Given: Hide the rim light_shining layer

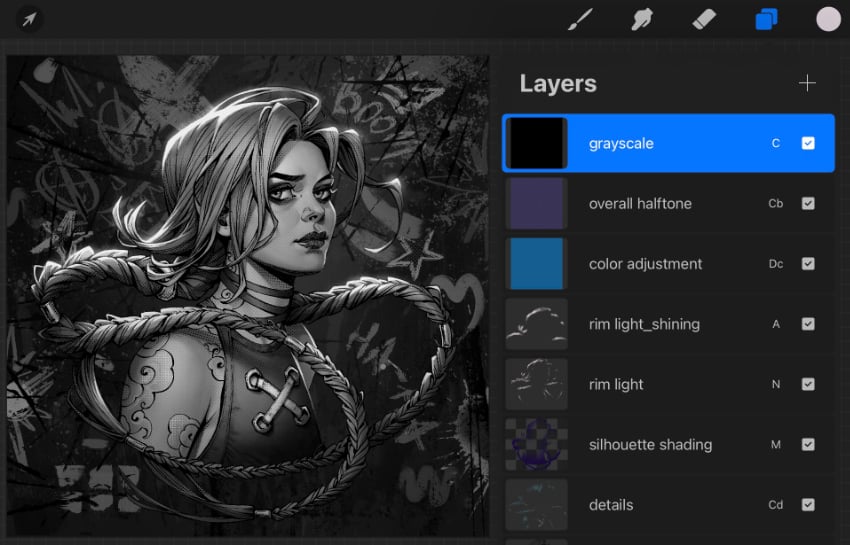Looking at the screenshot, I should click(808, 324).
